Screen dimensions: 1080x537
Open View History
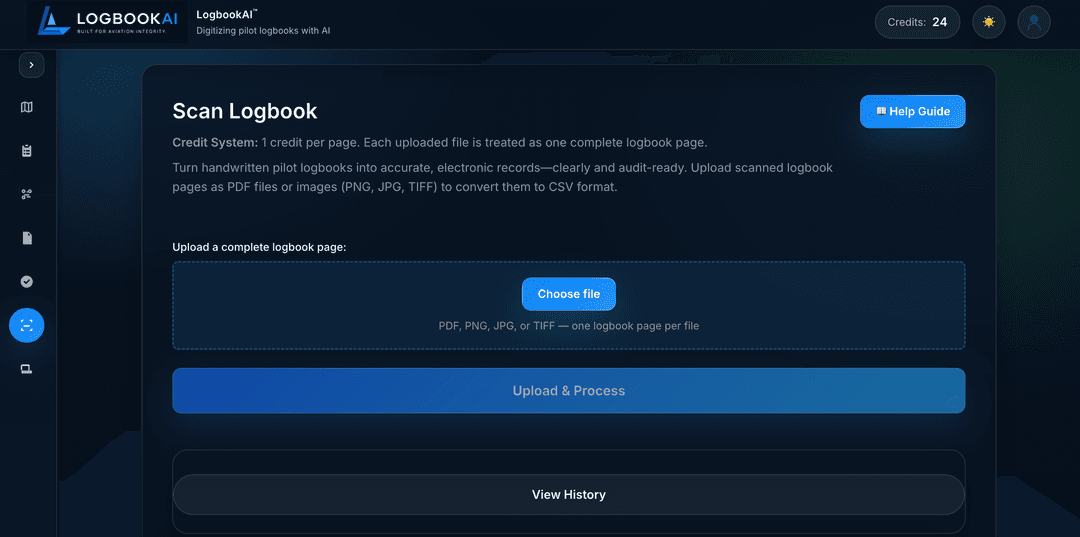pos(569,495)
